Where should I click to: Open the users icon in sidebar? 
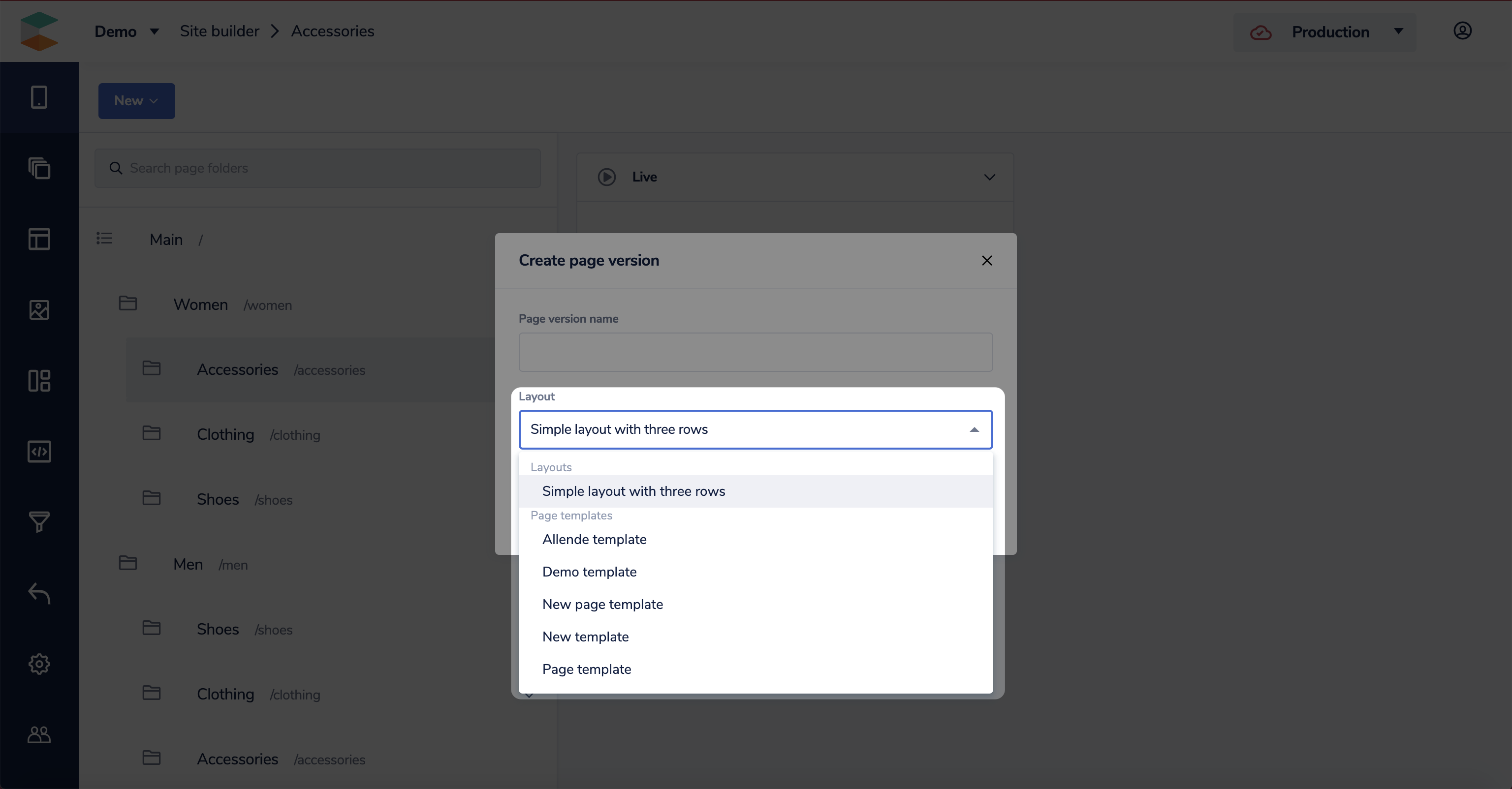[39, 734]
